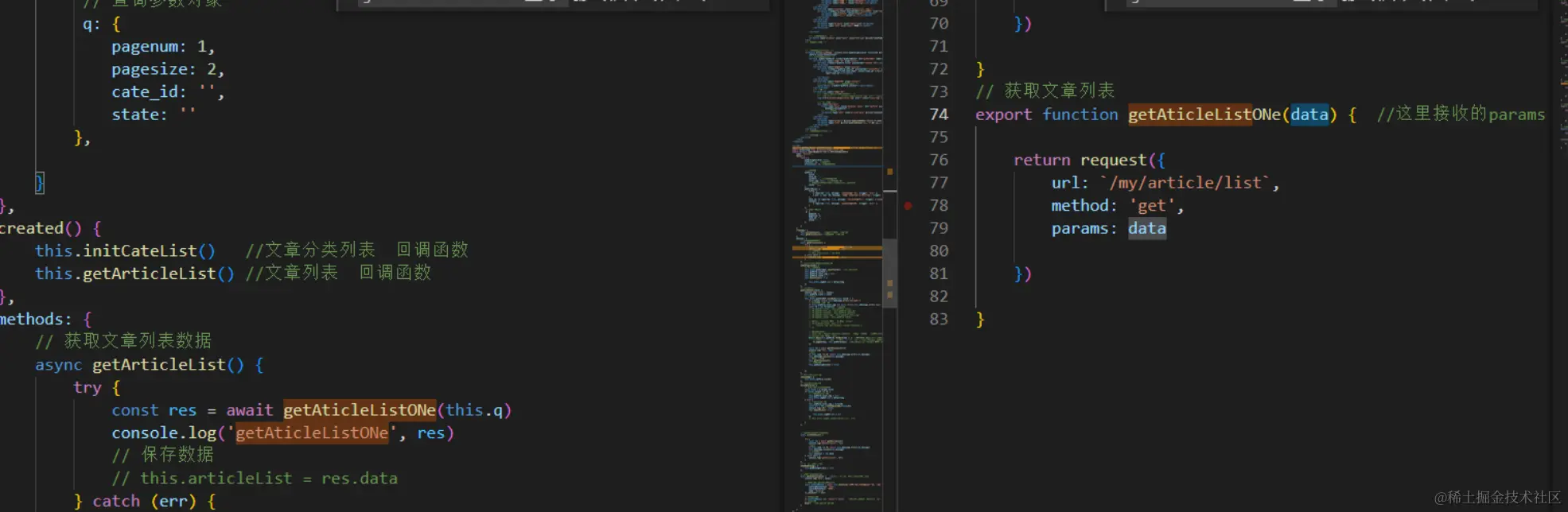Click line number 70 in the gutter
This screenshot has width=1568, height=512.
click(939, 24)
